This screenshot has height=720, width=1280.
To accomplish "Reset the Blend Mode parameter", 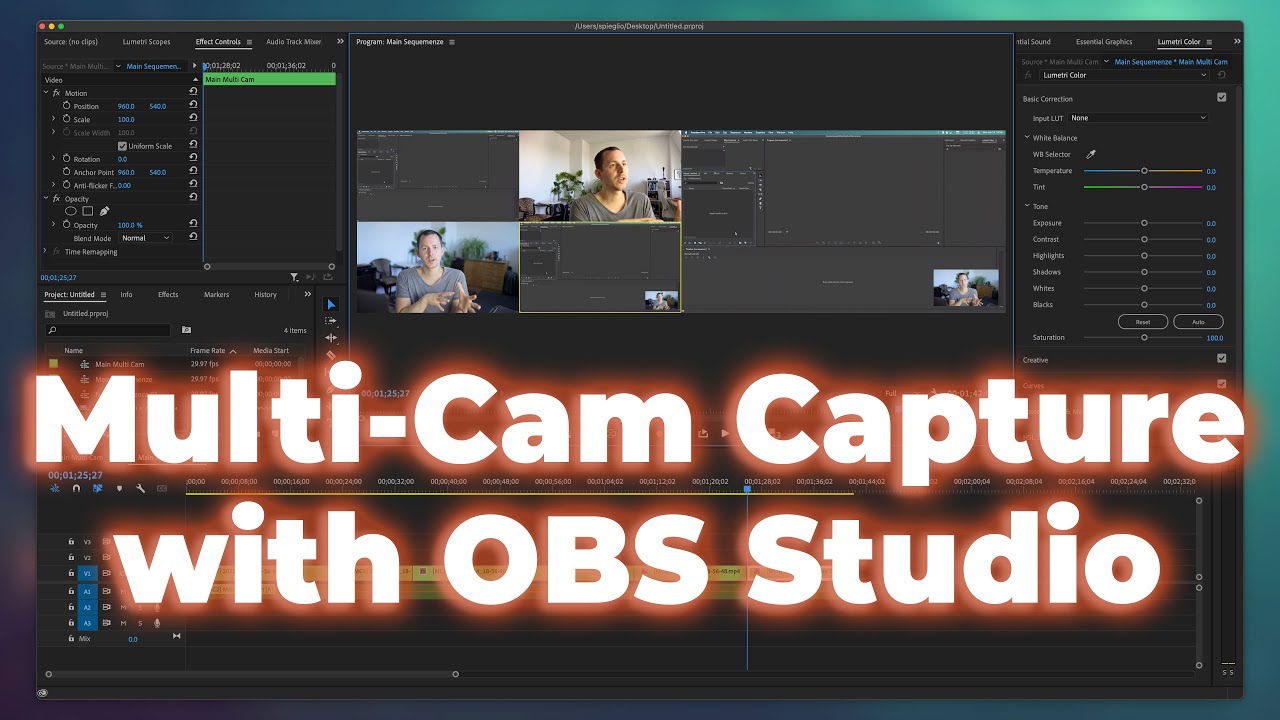I will point(192,238).
